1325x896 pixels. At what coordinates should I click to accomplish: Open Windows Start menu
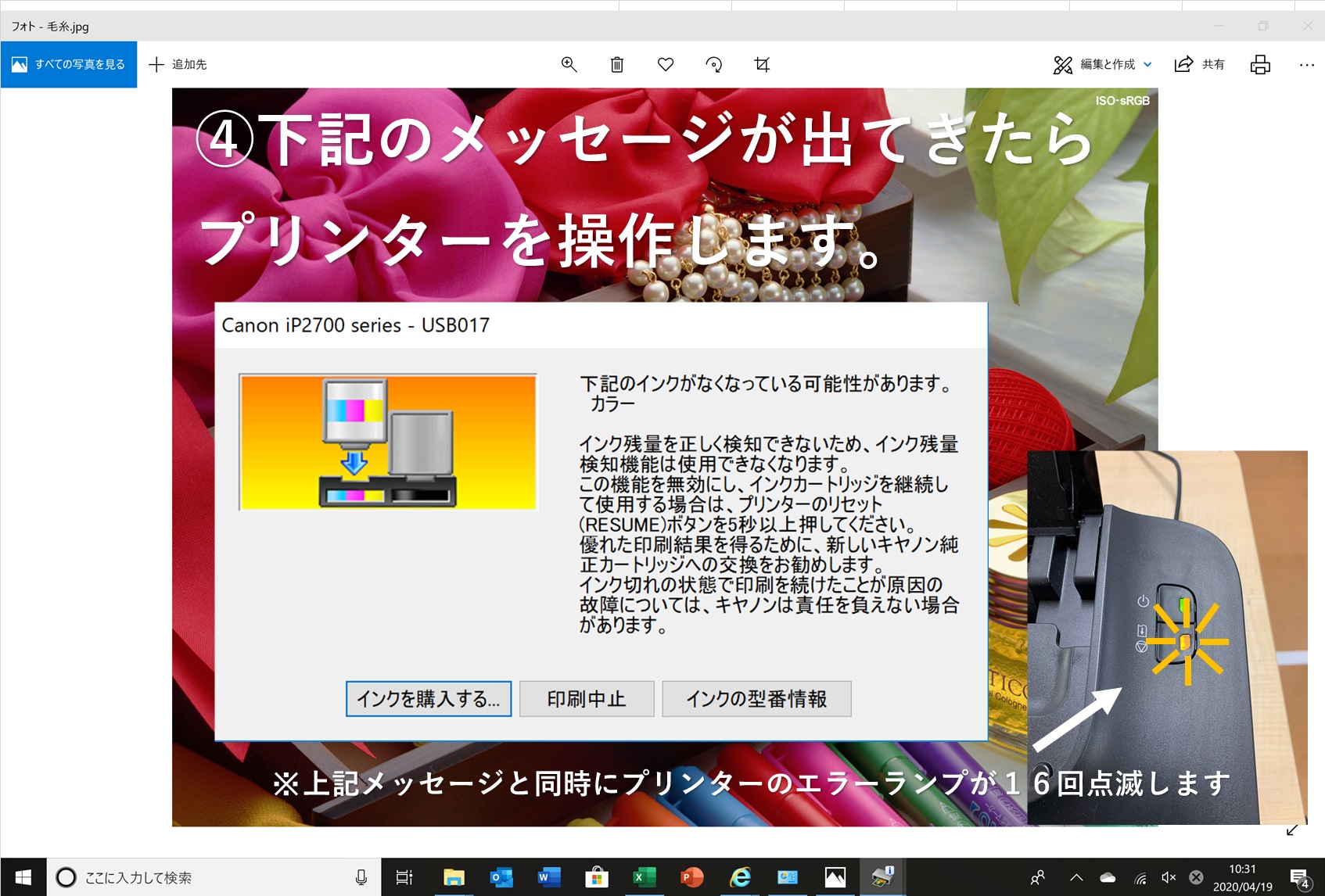coord(23,877)
